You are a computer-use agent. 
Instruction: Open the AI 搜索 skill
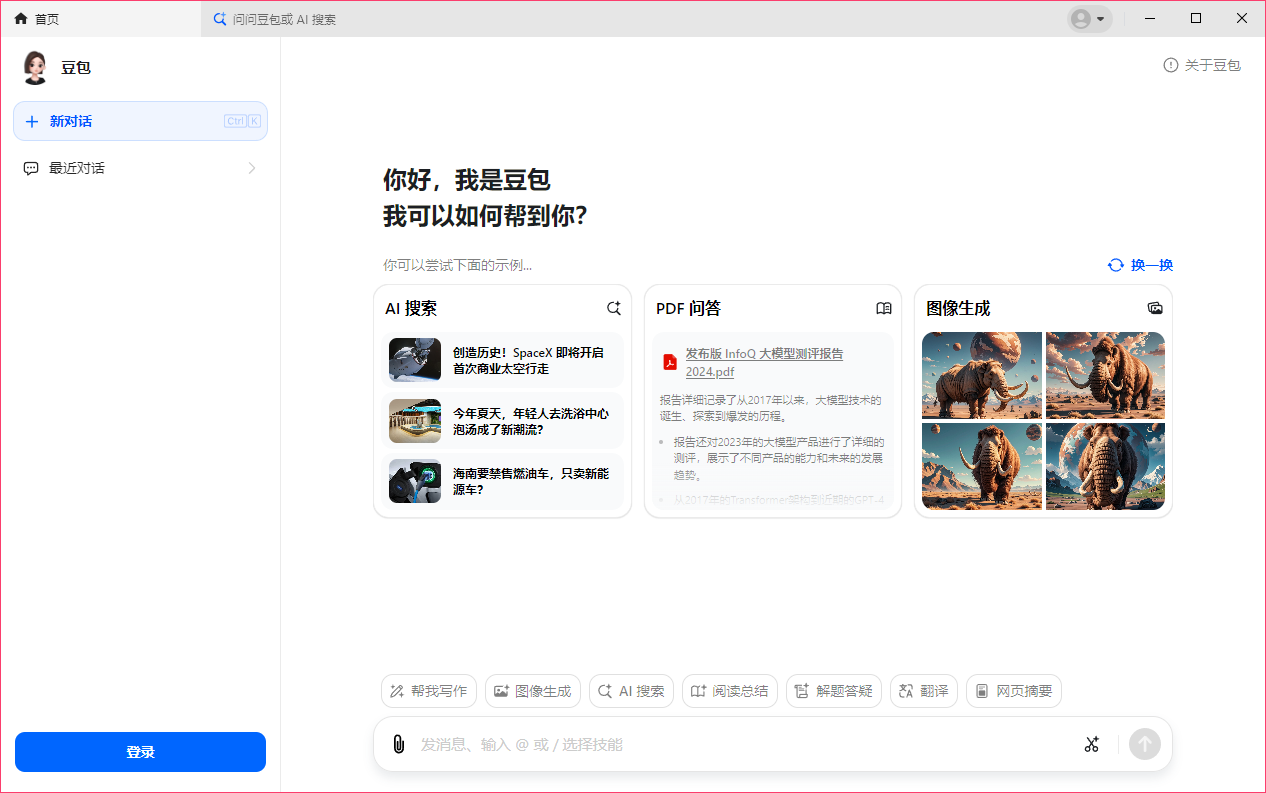coord(631,691)
